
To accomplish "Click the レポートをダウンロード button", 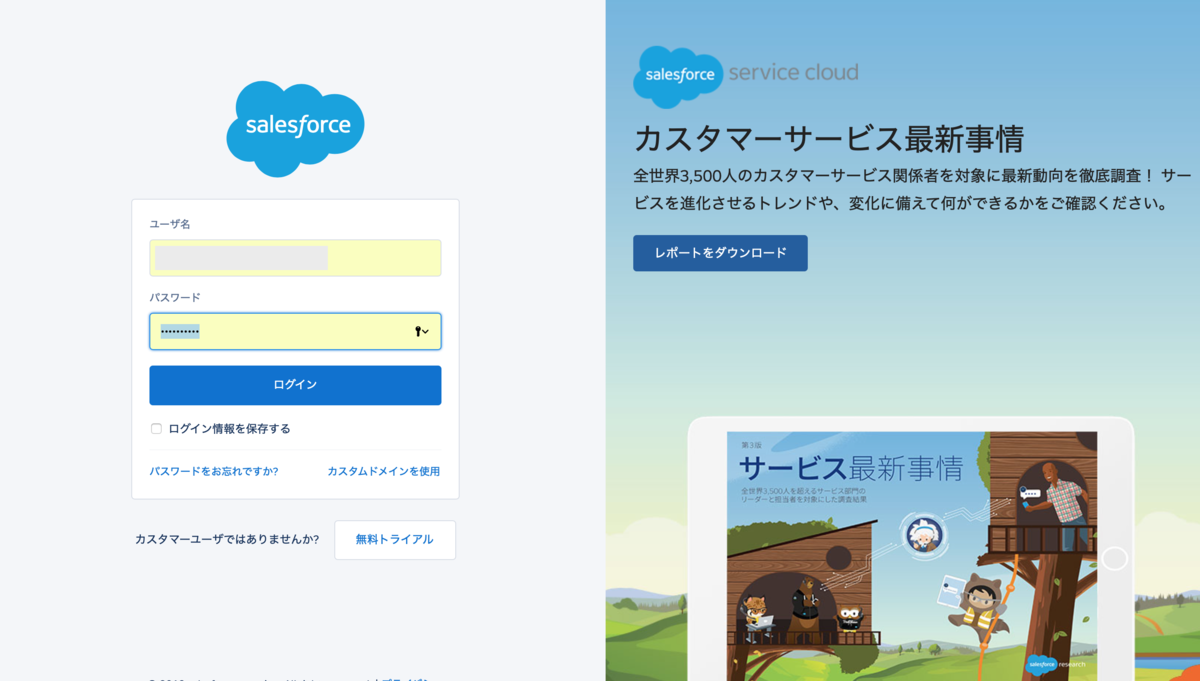I will click(x=719, y=253).
